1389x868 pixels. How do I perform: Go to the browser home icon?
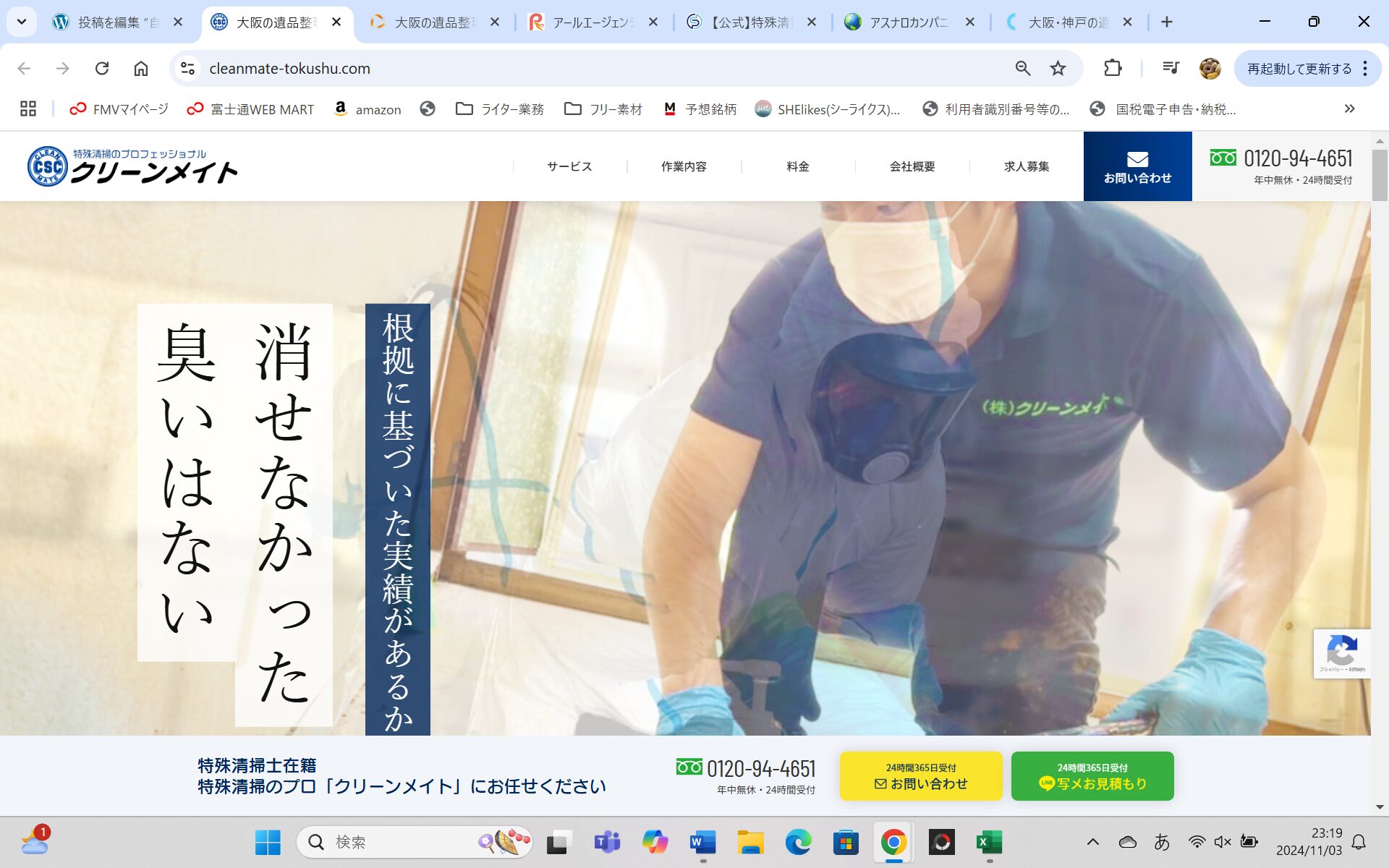click(x=141, y=69)
